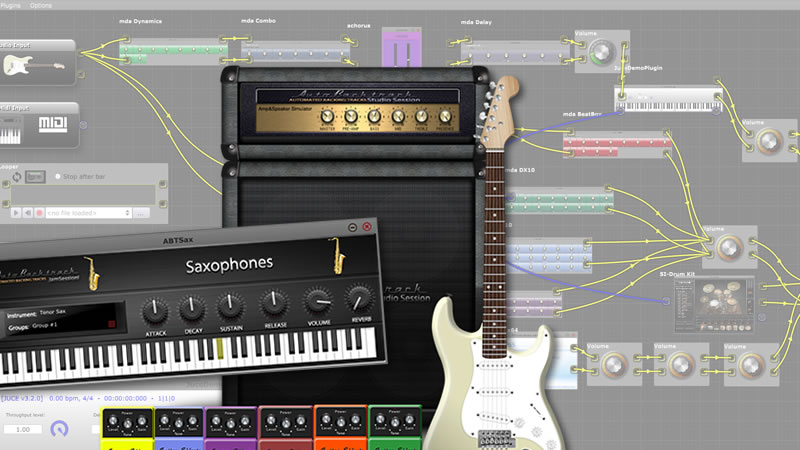Screen dimensions: 800x450
Task: Open the SI-Drum Kit plugin node
Action: [714, 304]
